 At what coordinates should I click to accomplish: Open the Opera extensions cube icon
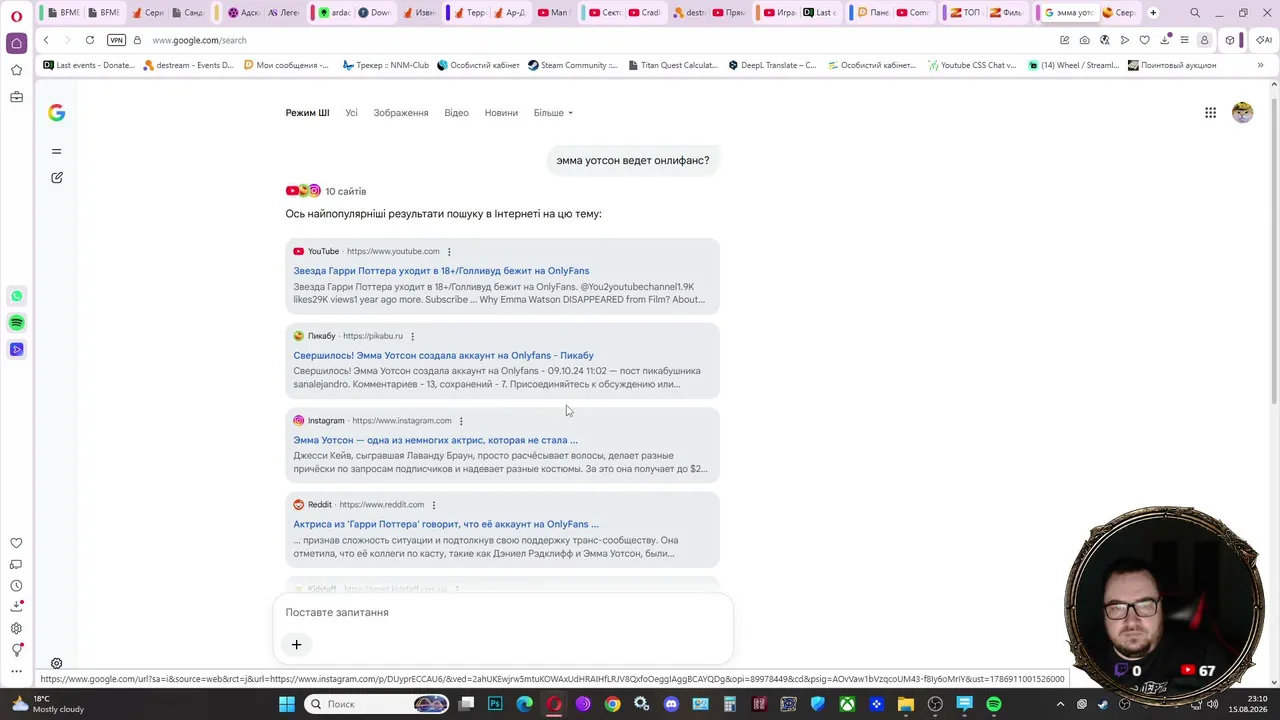click(x=1230, y=40)
